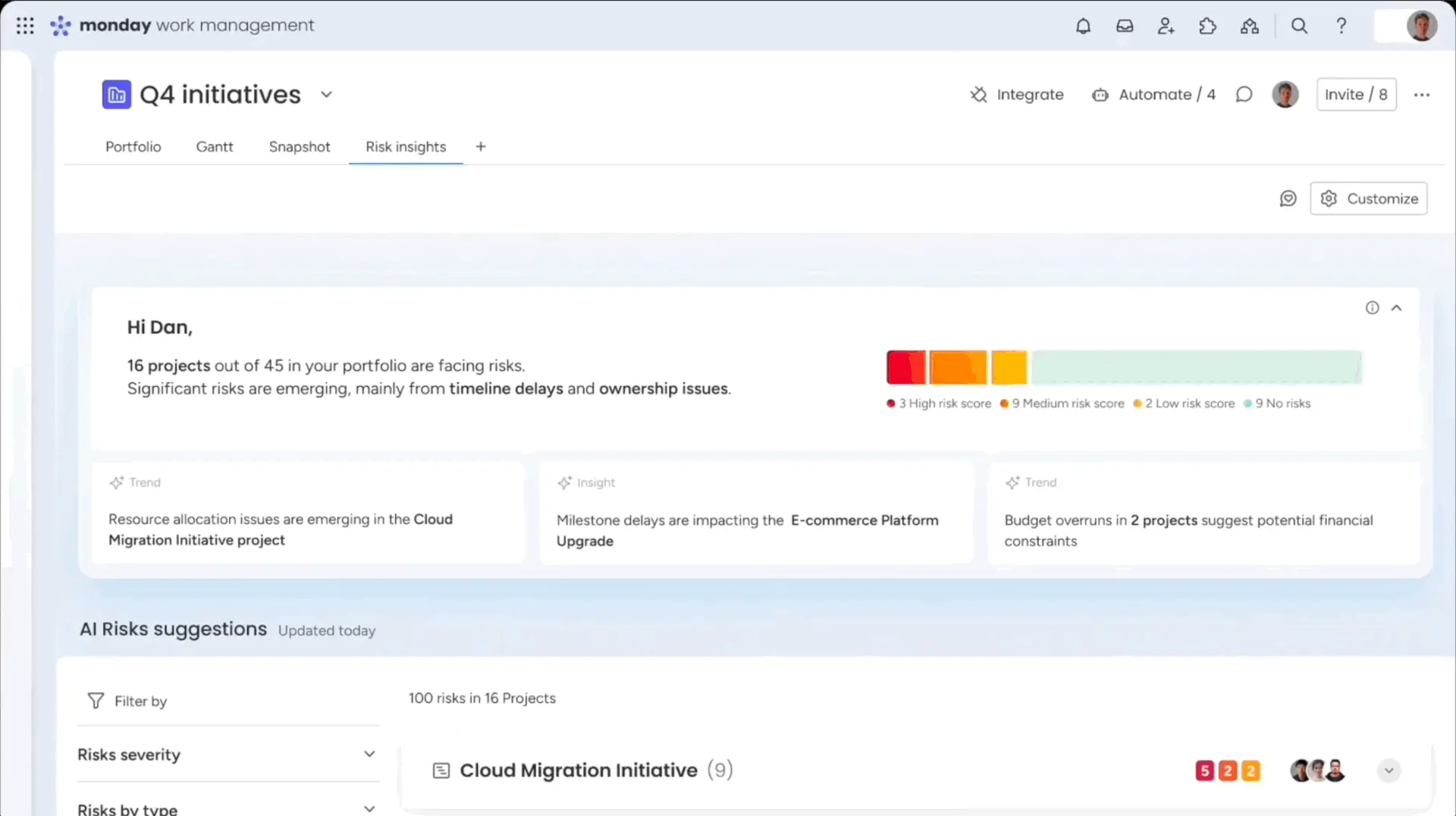1456x816 pixels.
Task: Click the invite members icon
Action: [x=1166, y=26]
